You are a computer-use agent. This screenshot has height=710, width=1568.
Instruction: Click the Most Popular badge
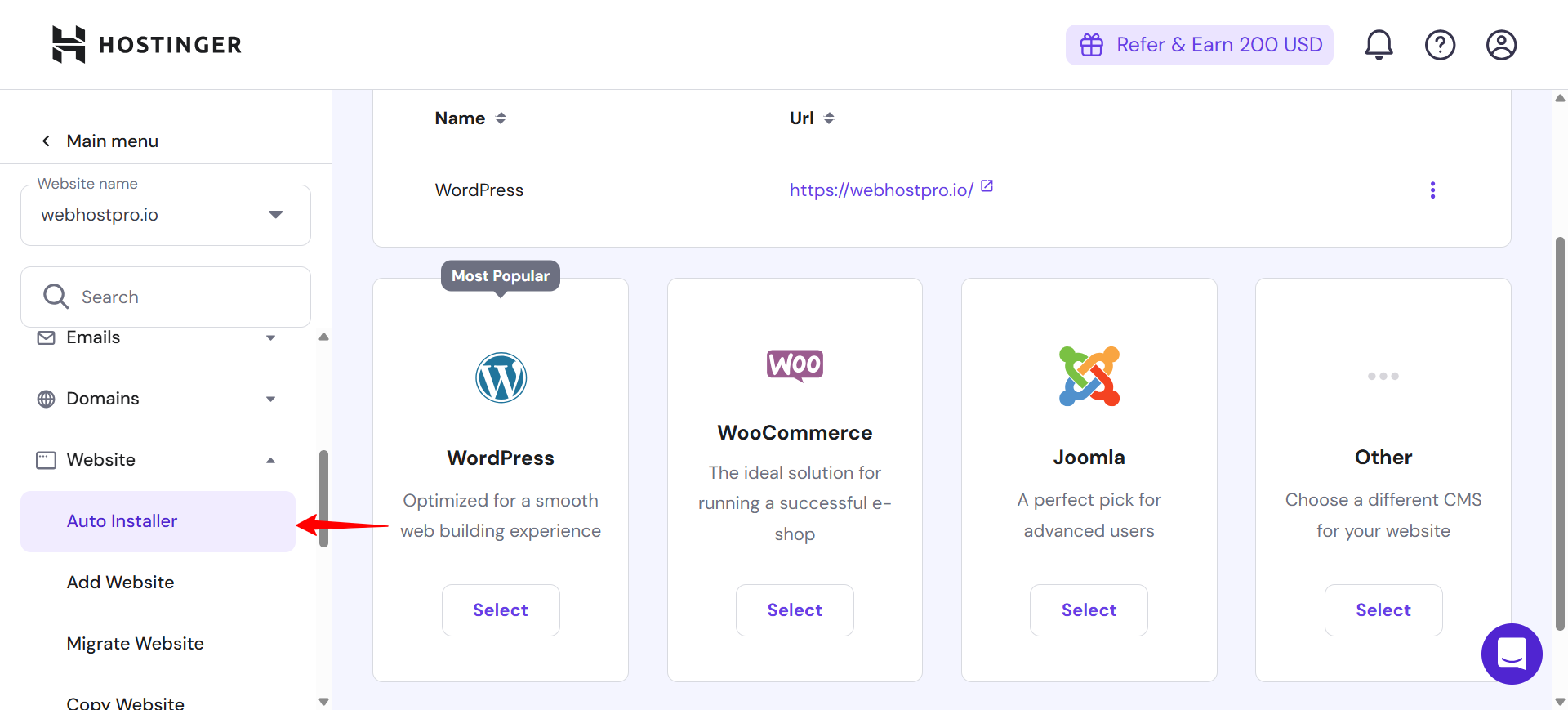pyautogui.click(x=501, y=276)
